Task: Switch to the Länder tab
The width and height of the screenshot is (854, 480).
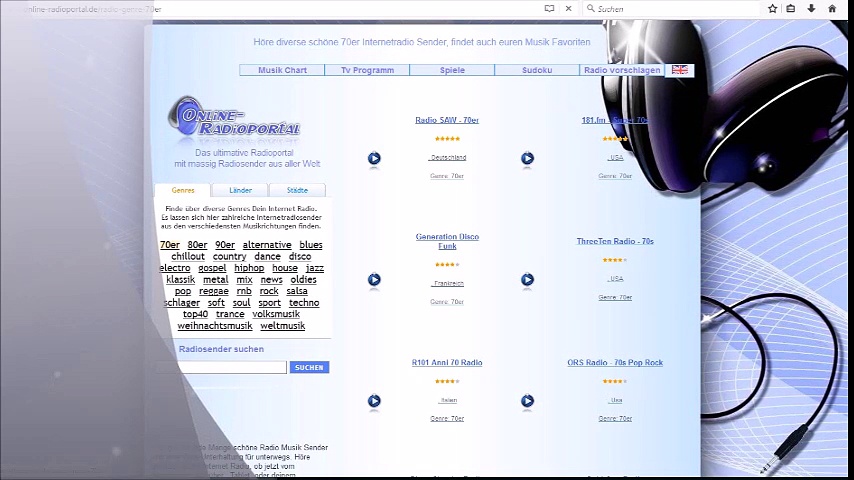Action: click(x=240, y=190)
